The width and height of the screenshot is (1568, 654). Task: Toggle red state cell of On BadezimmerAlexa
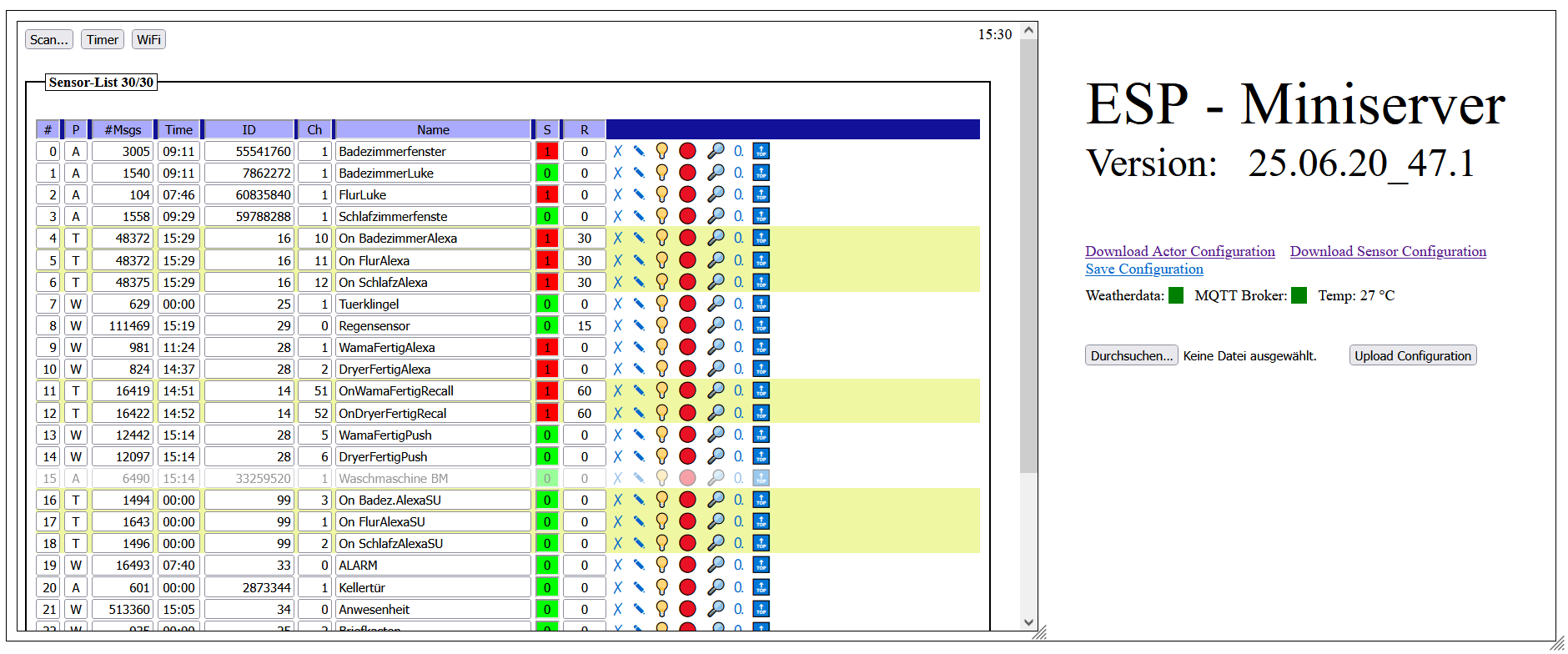547,239
